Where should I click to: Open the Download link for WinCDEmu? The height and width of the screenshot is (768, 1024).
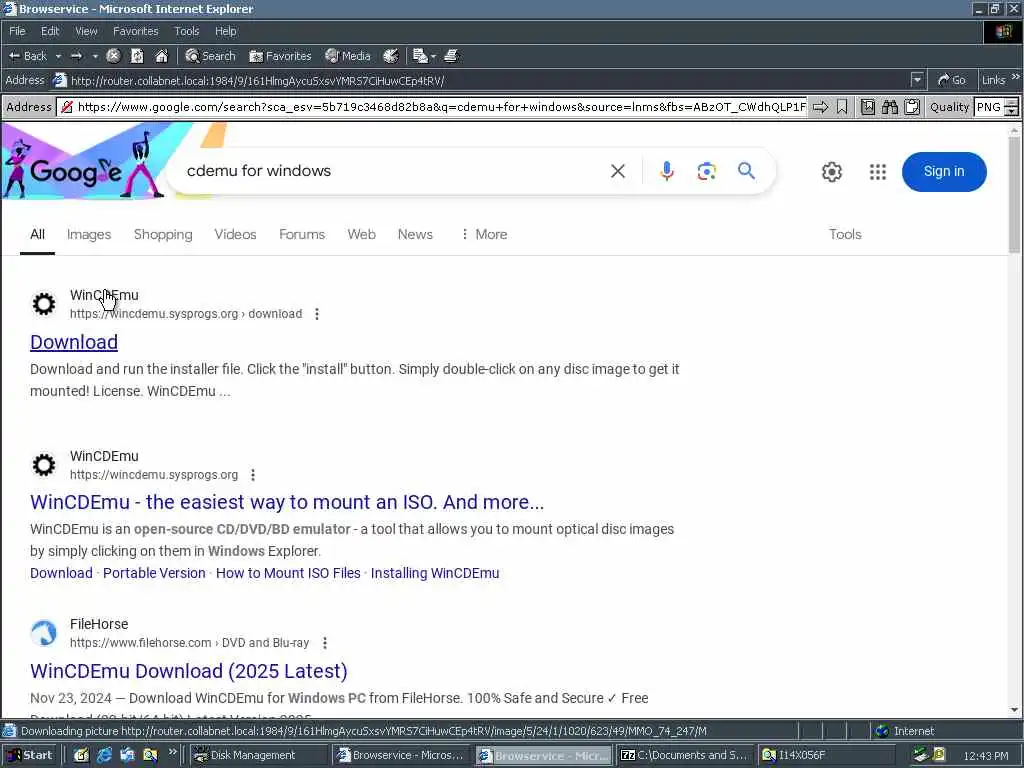pos(74,342)
